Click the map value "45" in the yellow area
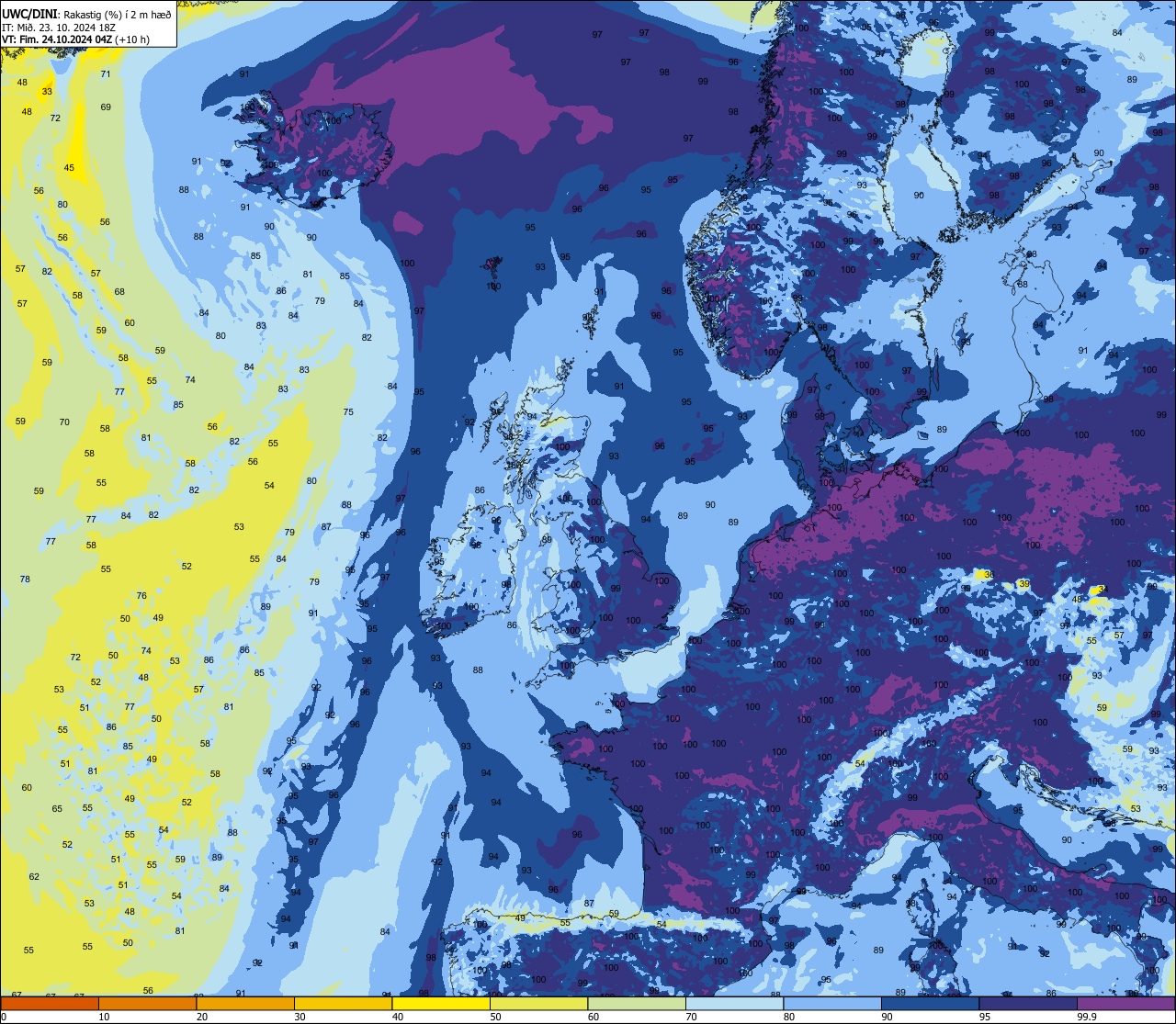The height and width of the screenshot is (1024, 1176). coord(69,168)
